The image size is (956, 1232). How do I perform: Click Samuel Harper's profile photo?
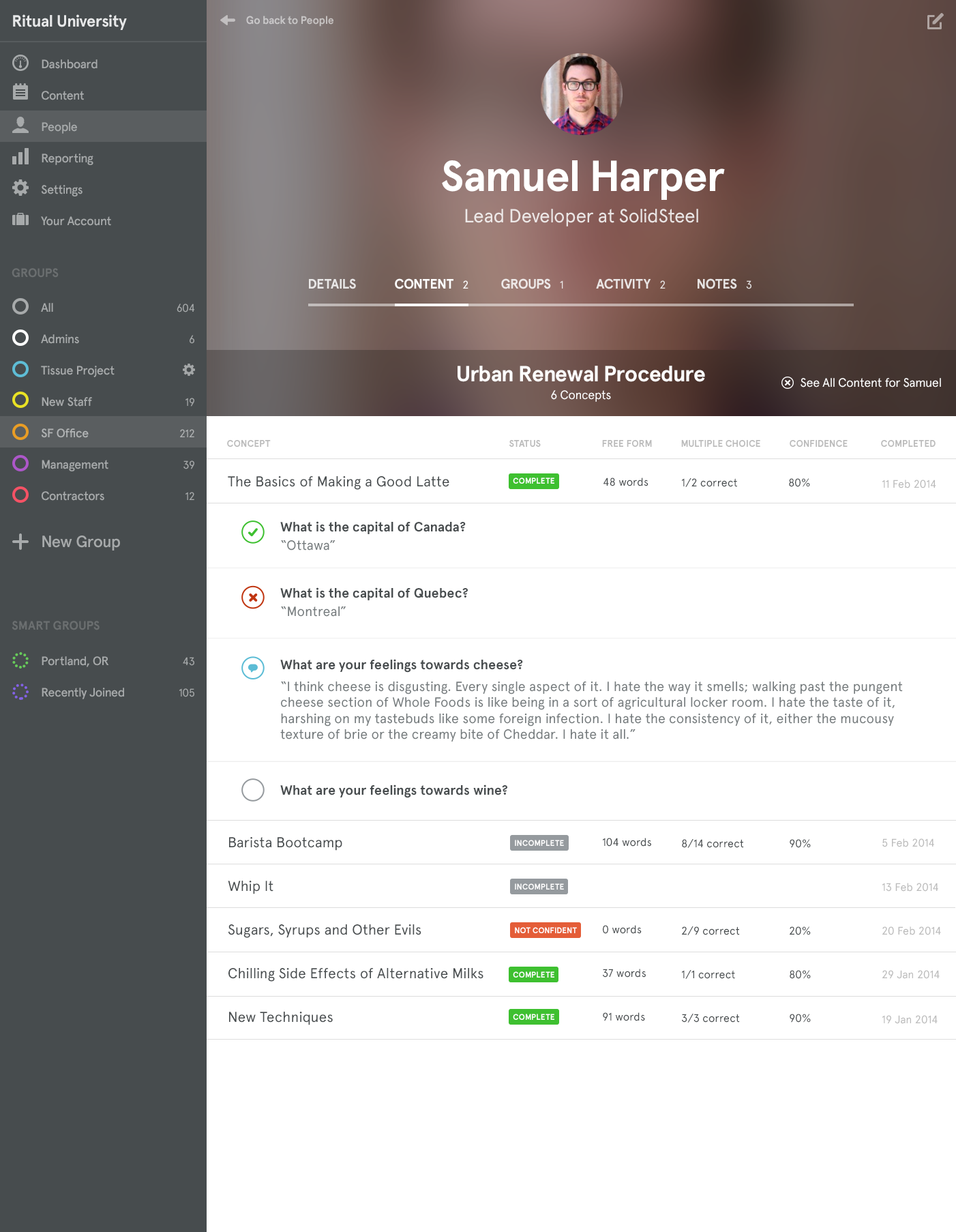(582, 94)
